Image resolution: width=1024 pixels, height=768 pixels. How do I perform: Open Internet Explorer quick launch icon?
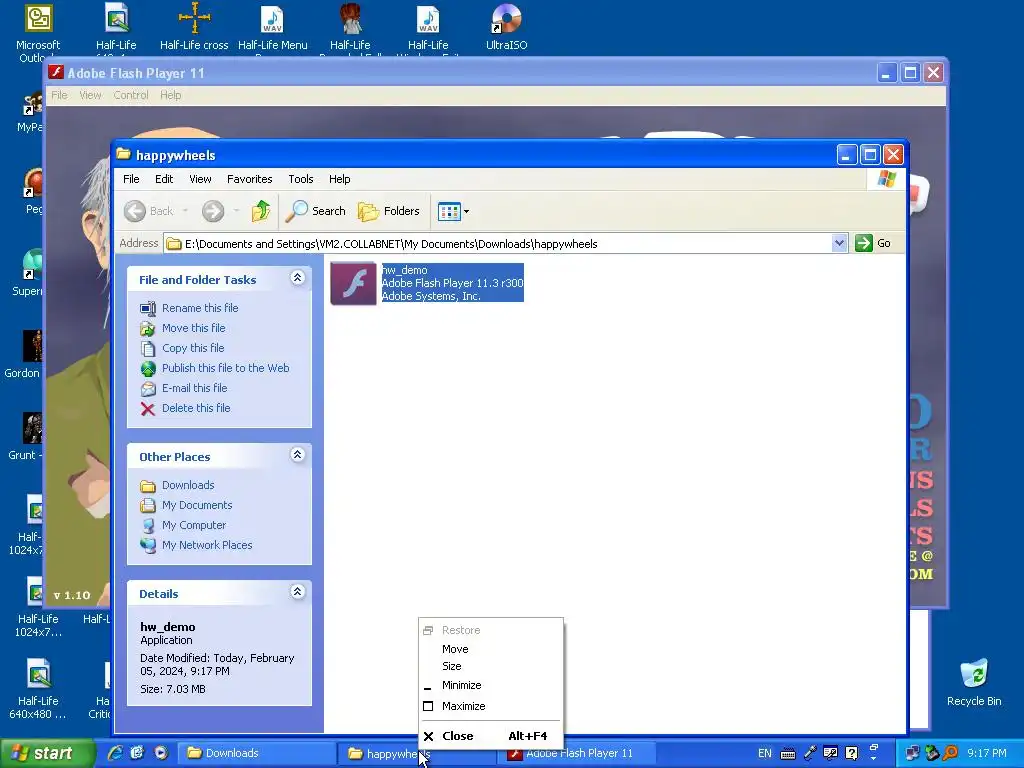[x=116, y=753]
